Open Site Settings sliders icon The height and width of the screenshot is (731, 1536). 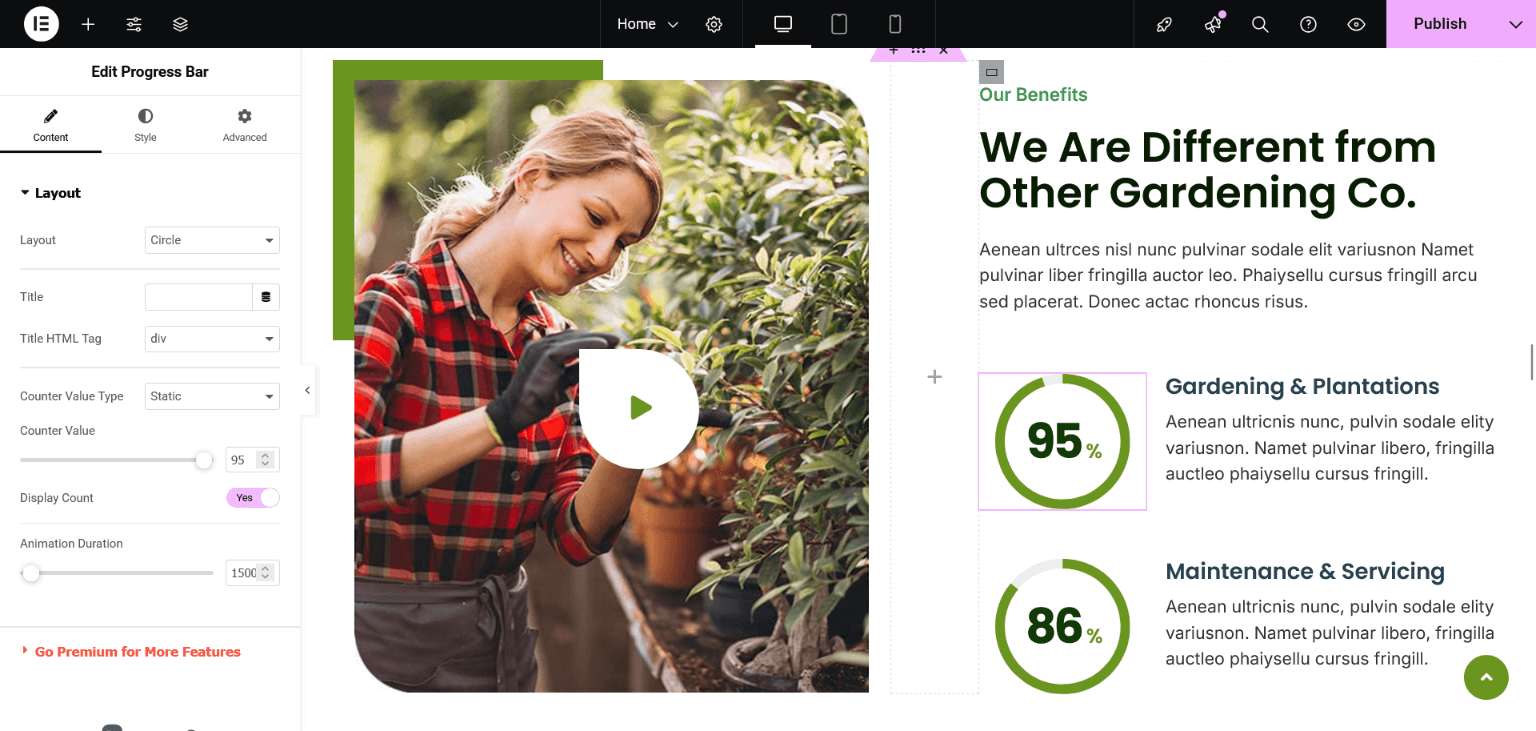pos(134,24)
